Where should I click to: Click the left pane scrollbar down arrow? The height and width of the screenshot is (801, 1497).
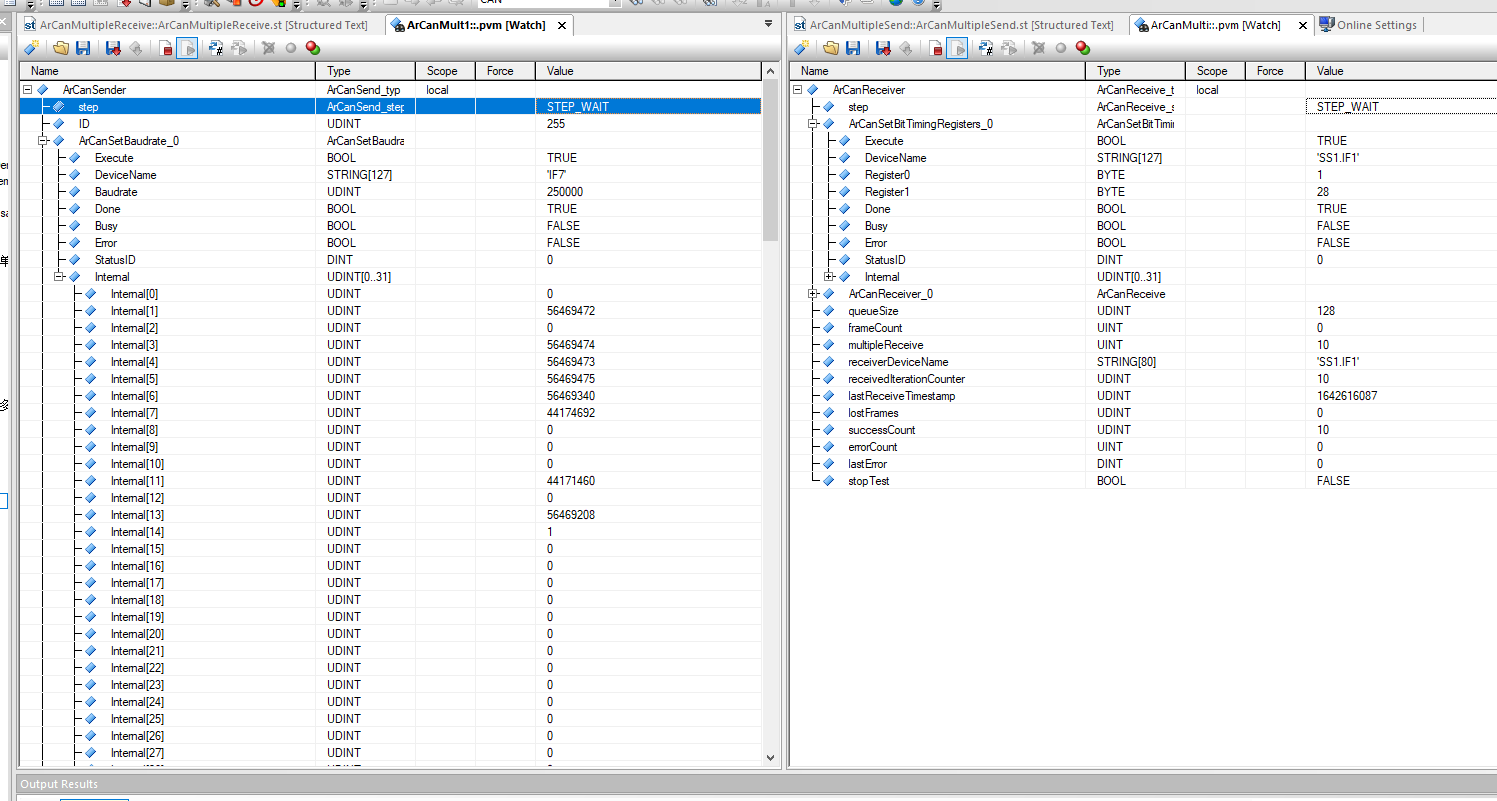click(x=770, y=758)
